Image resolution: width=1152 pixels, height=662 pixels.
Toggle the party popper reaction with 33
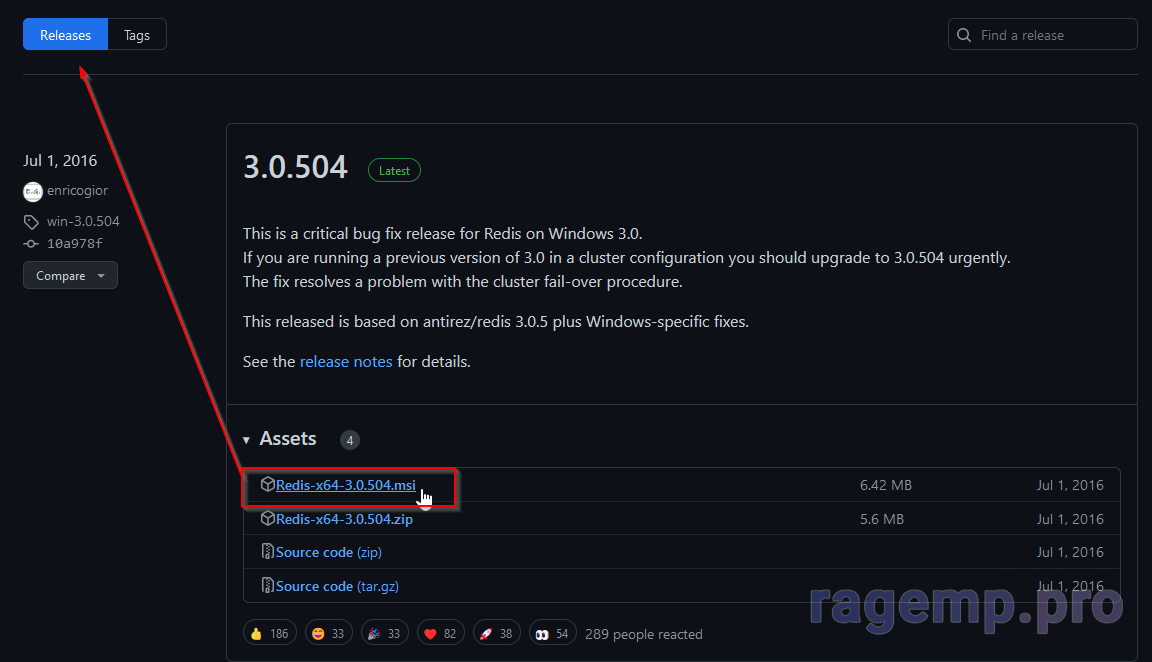coord(384,633)
